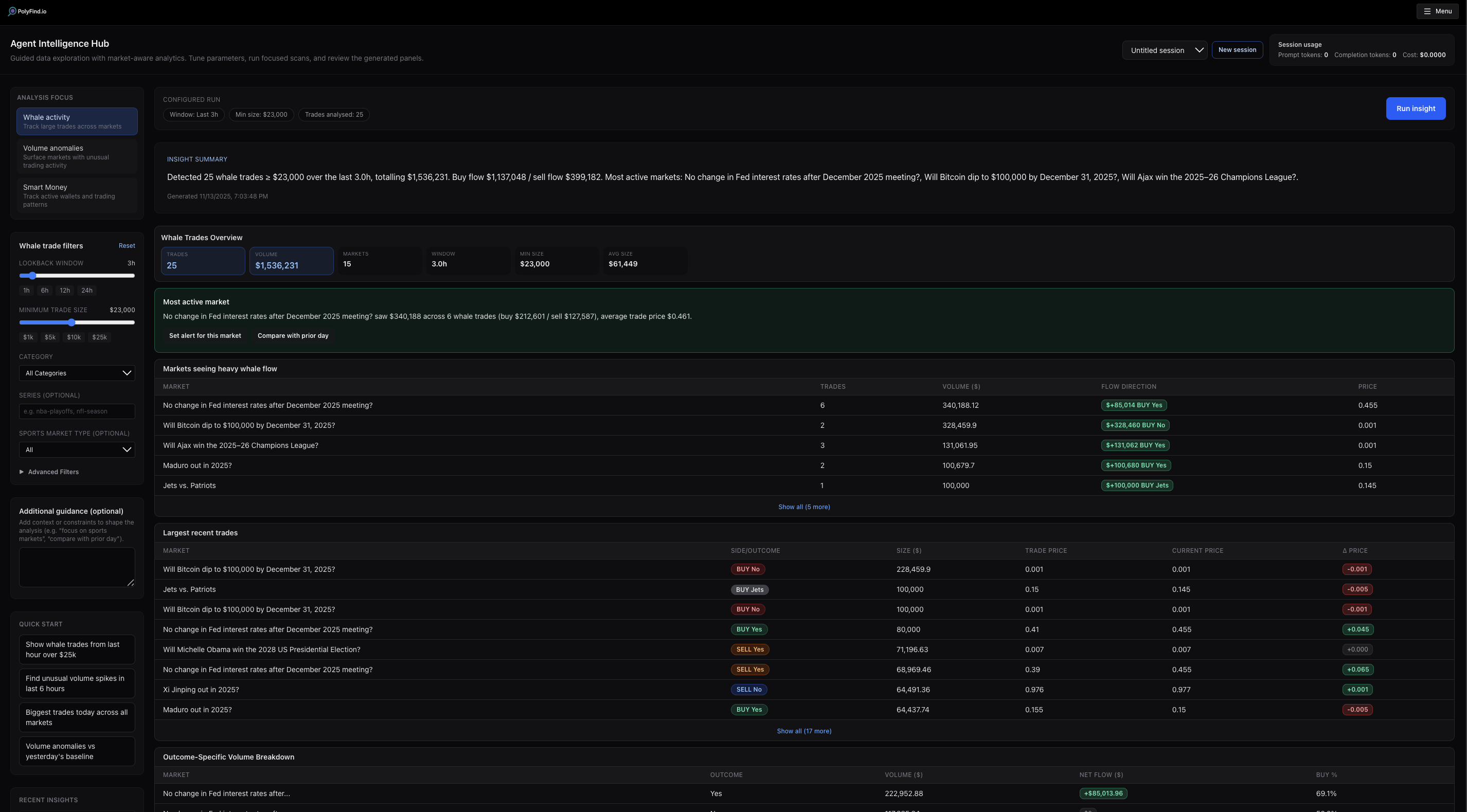This screenshot has width=1467, height=812.
Task: Open the All Categories dropdown
Action: pos(77,373)
